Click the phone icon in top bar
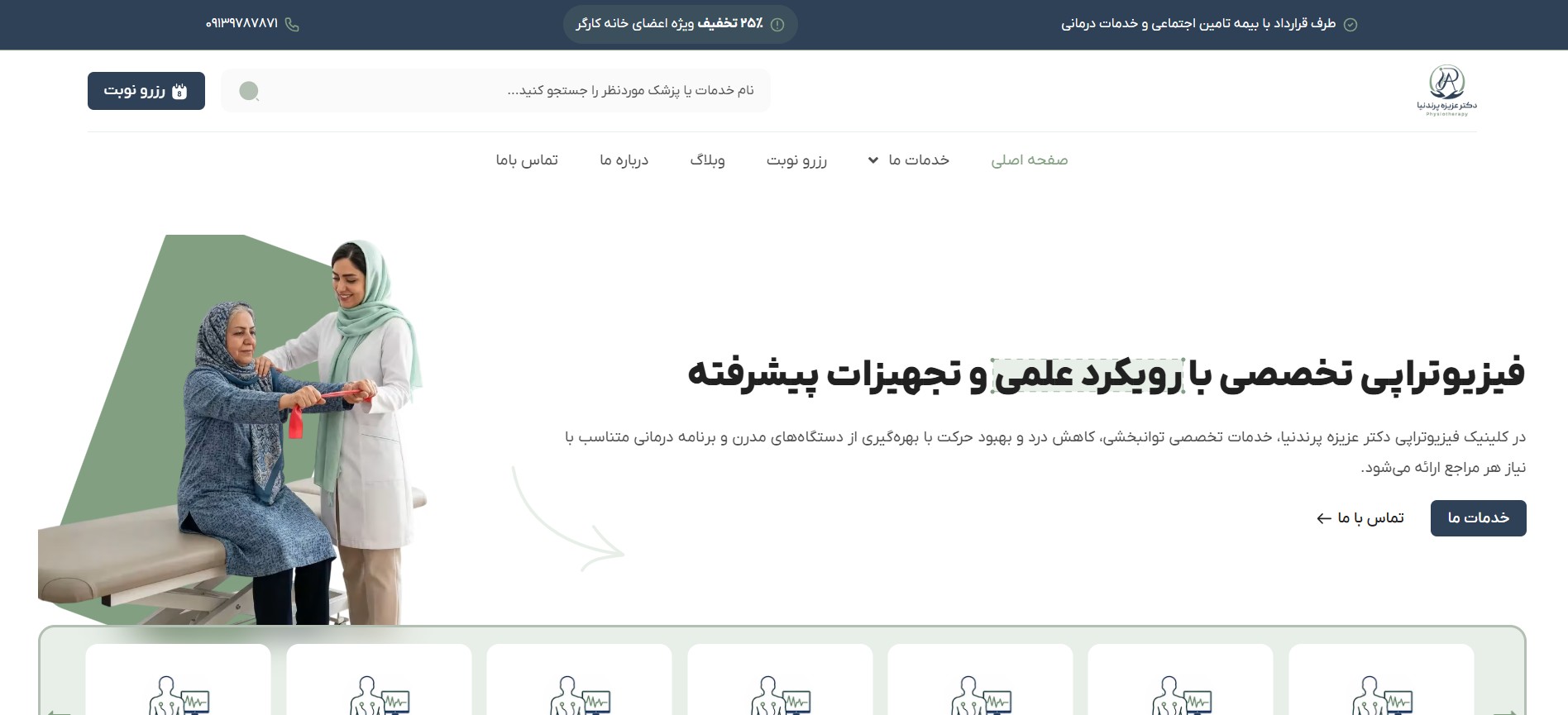Image resolution: width=1568 pixels, height=715 pixels. (292, 25)
